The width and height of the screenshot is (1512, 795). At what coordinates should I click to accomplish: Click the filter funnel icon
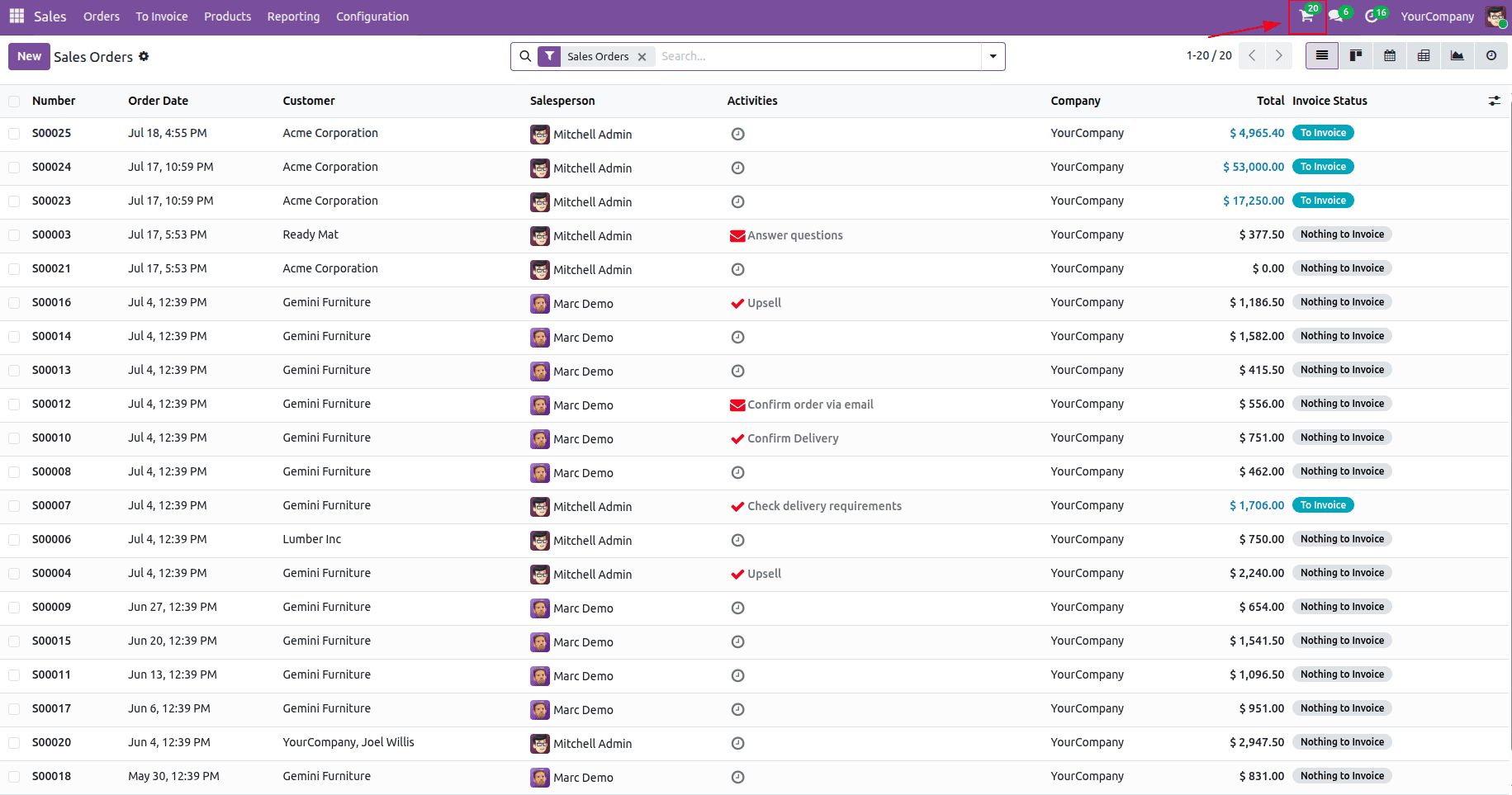(x=550, y=56)
